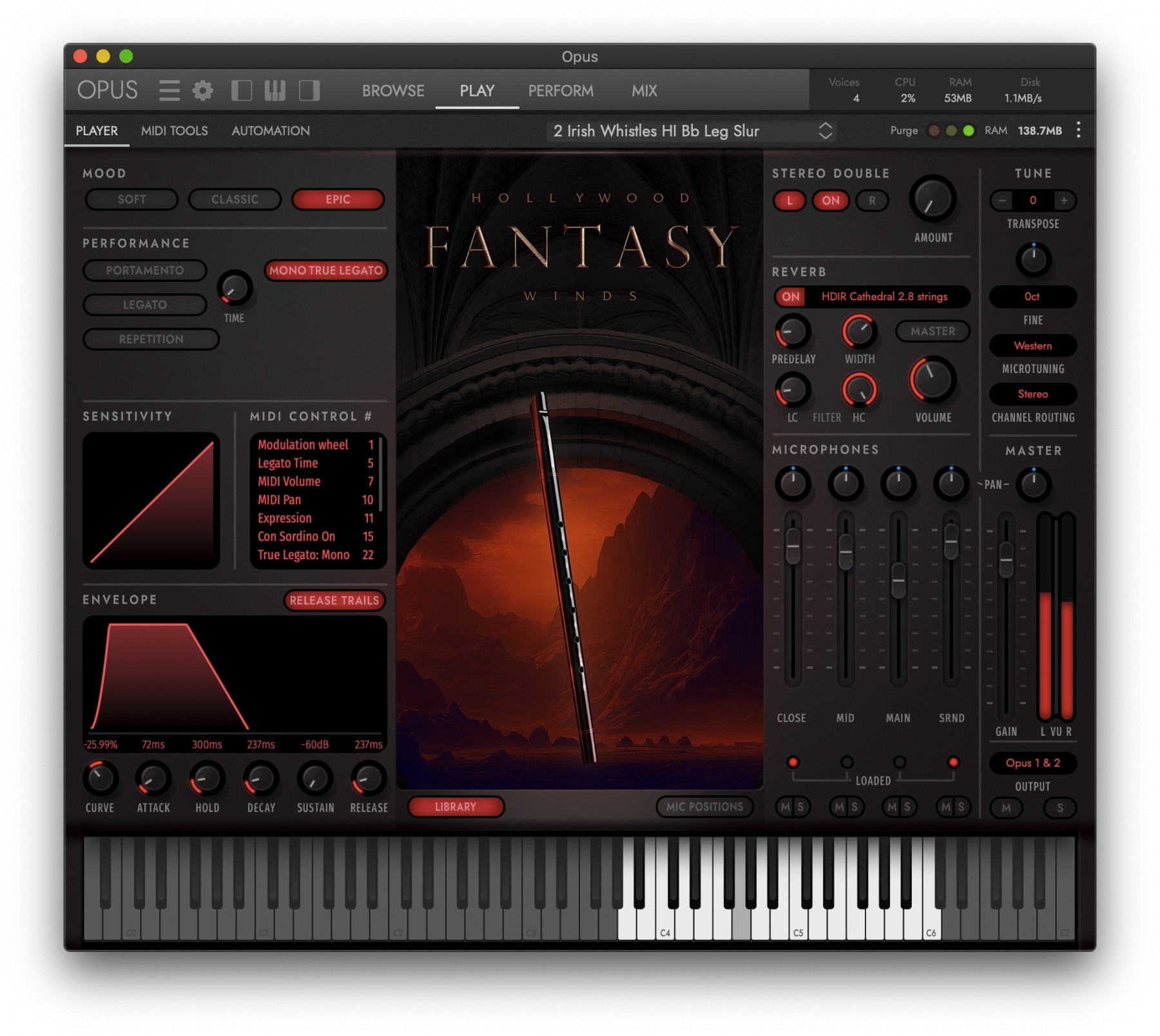Click the Envelope Hold knob
Viewport: 1160px width, 1036px height.
pos(208,778)
